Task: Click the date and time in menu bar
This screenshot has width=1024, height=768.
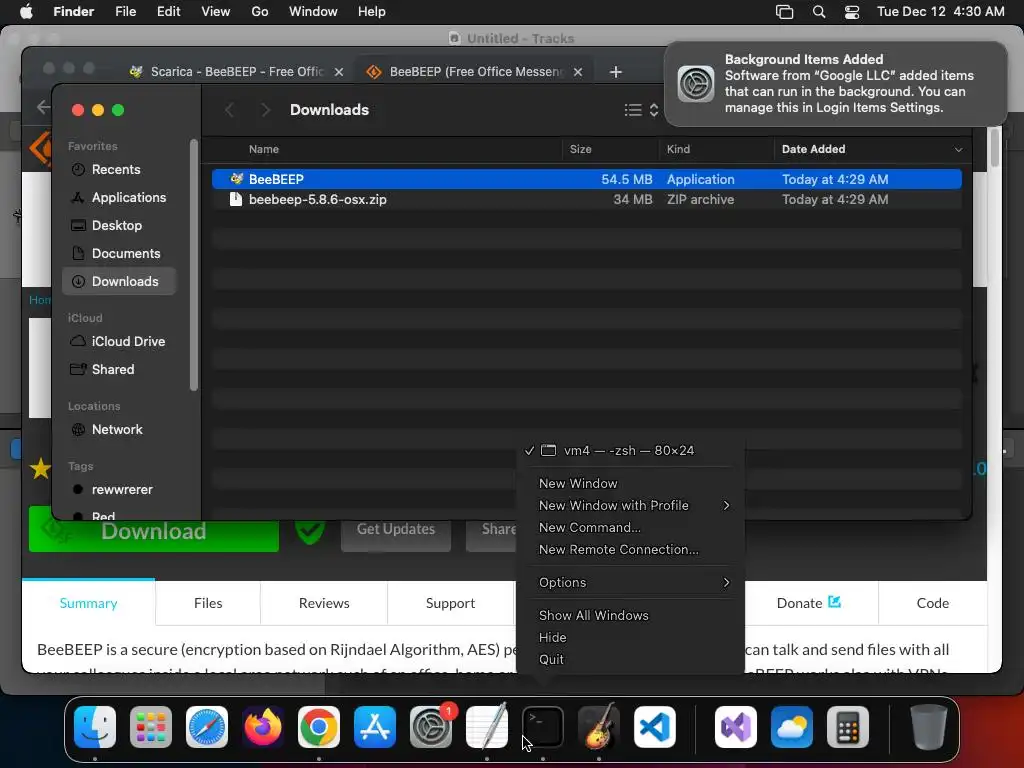Action: [940, 12]
